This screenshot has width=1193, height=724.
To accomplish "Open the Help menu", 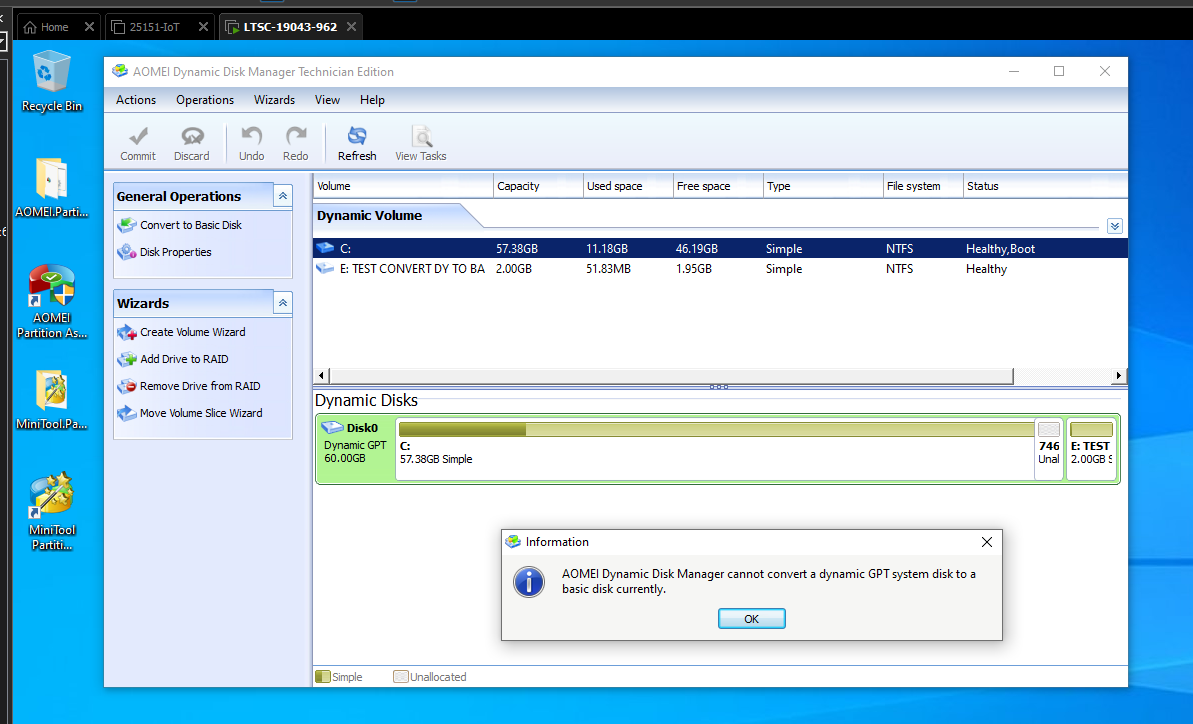I will [x=372, y=100].
